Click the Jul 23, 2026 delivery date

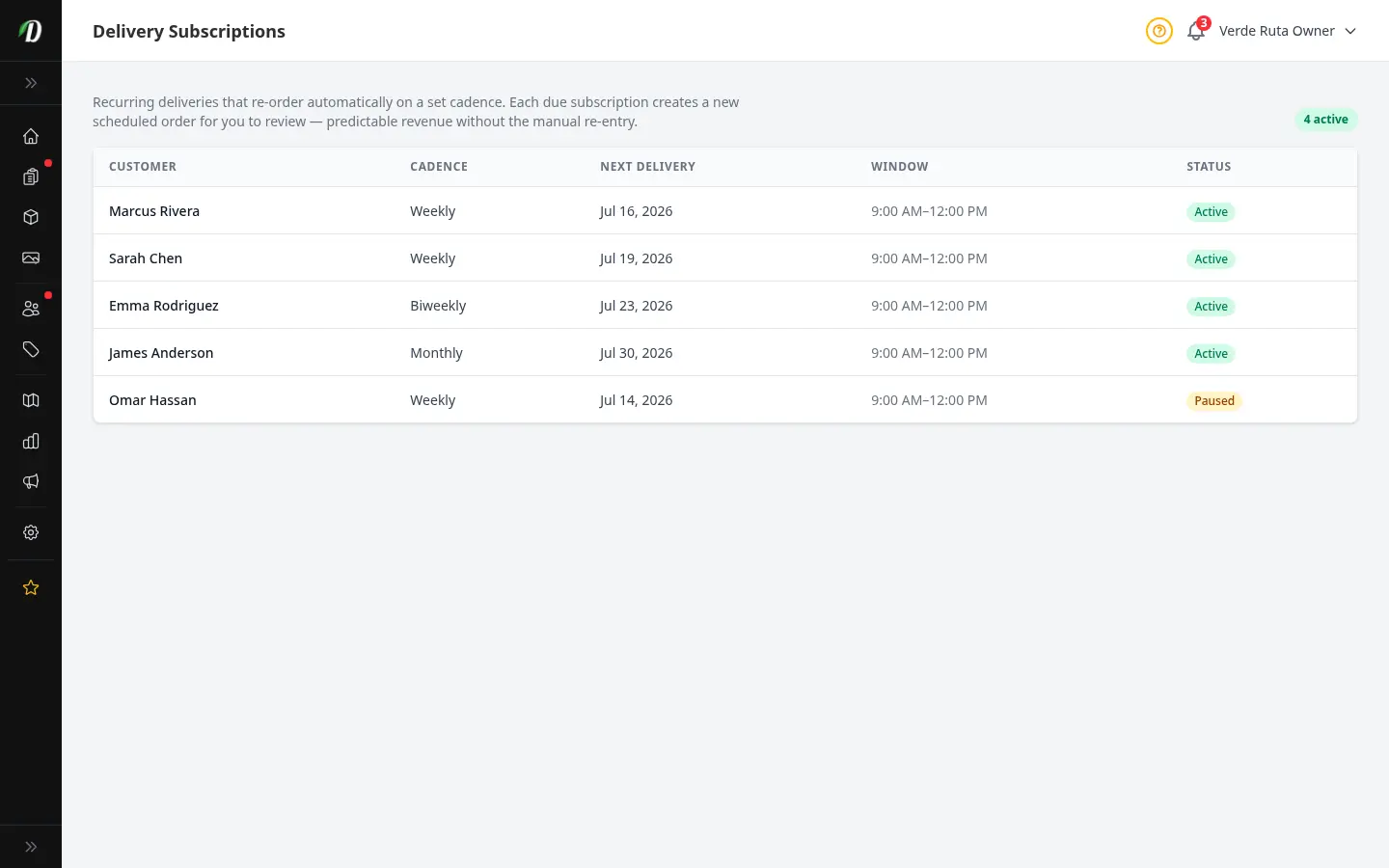[x=636, y=306]
